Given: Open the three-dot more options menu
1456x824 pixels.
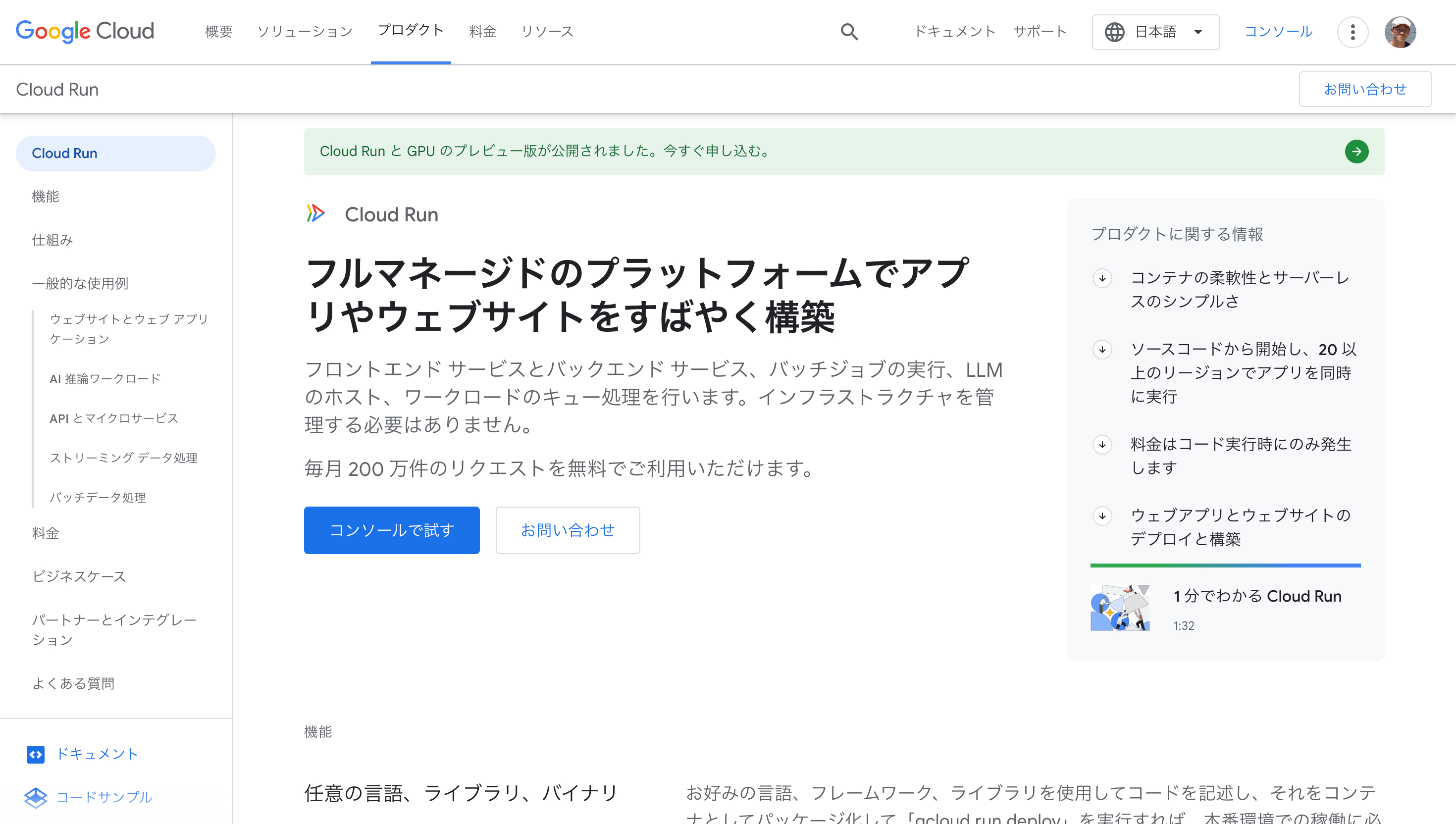Looking at the screenshot, I should (x=1352, y=32).
